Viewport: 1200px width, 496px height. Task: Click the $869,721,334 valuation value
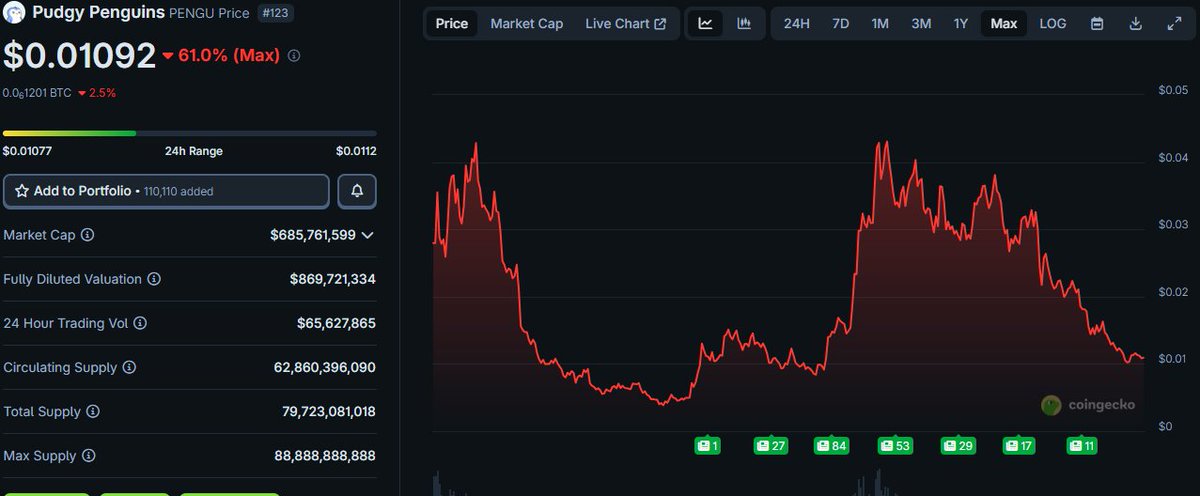coord(333,279)
